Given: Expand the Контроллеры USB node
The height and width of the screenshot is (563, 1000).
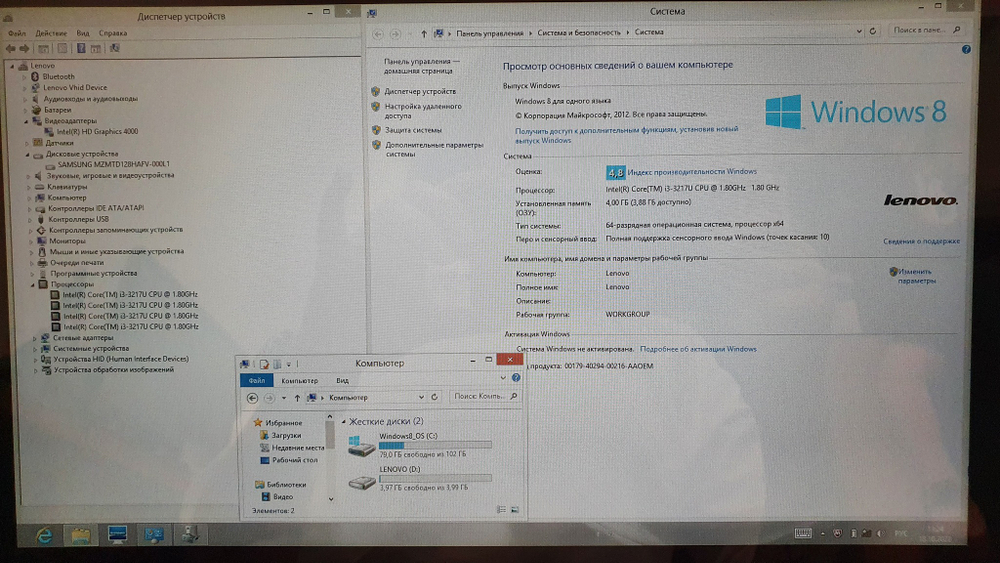Looking at the screenshot, I should click(30, 219).
